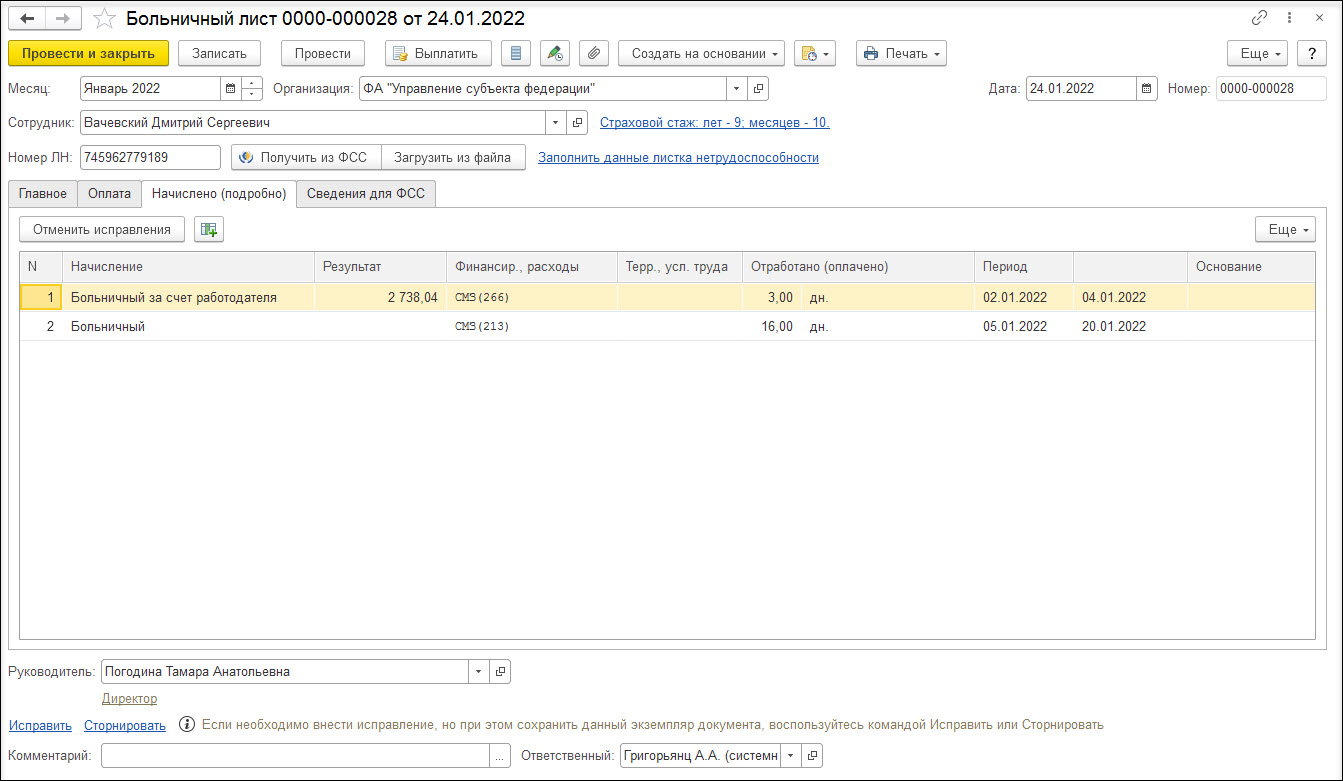Mark document as favorite with star
Image resolution: width=1343 pixels, height=781 pixels.
[x=104, y=18]
